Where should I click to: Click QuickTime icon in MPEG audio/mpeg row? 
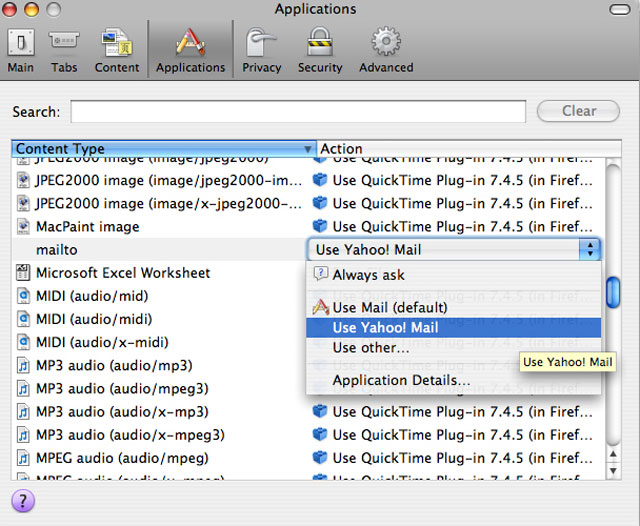tap(320, 457)
